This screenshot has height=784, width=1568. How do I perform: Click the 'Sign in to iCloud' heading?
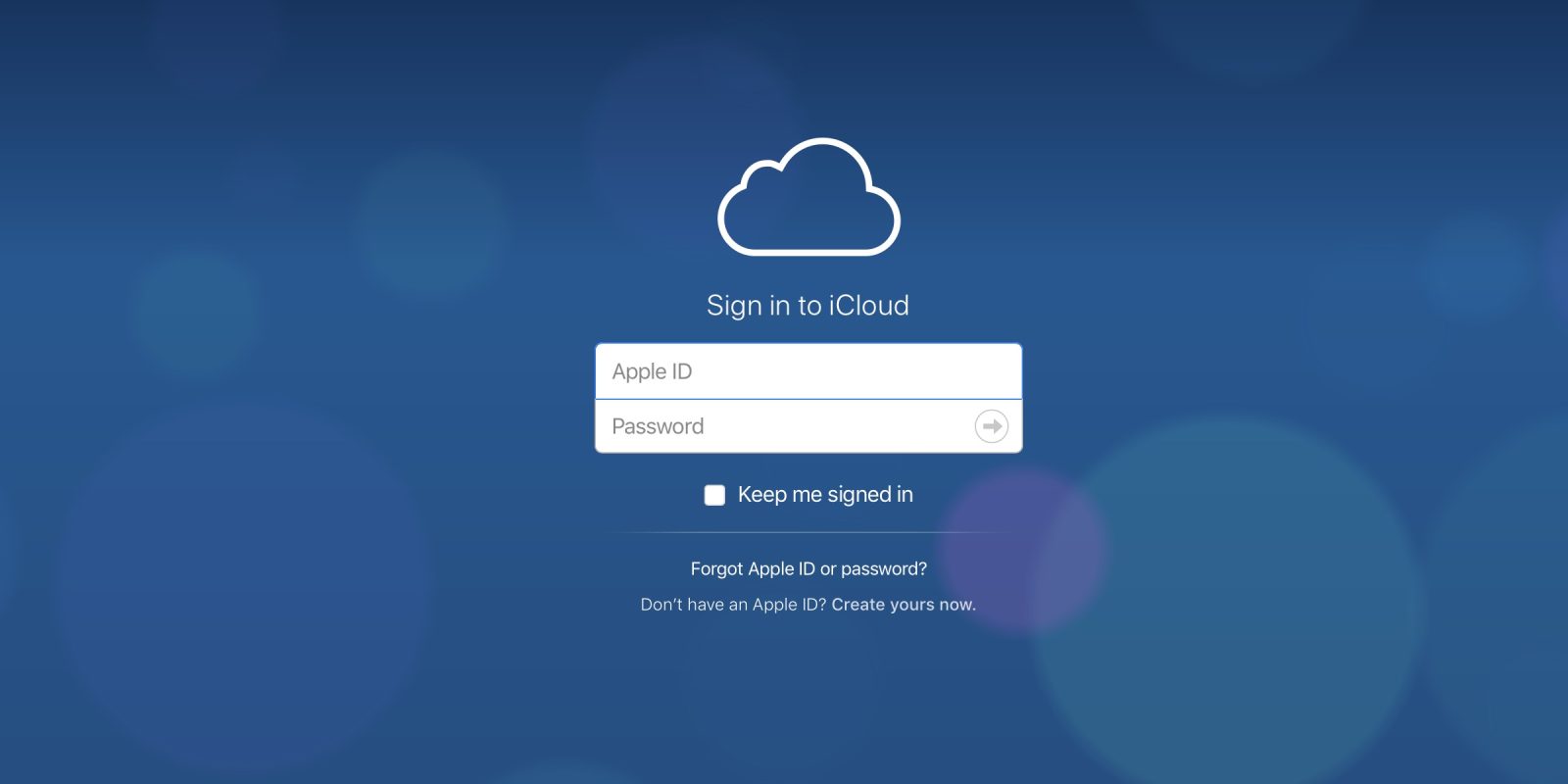(808, 306)
